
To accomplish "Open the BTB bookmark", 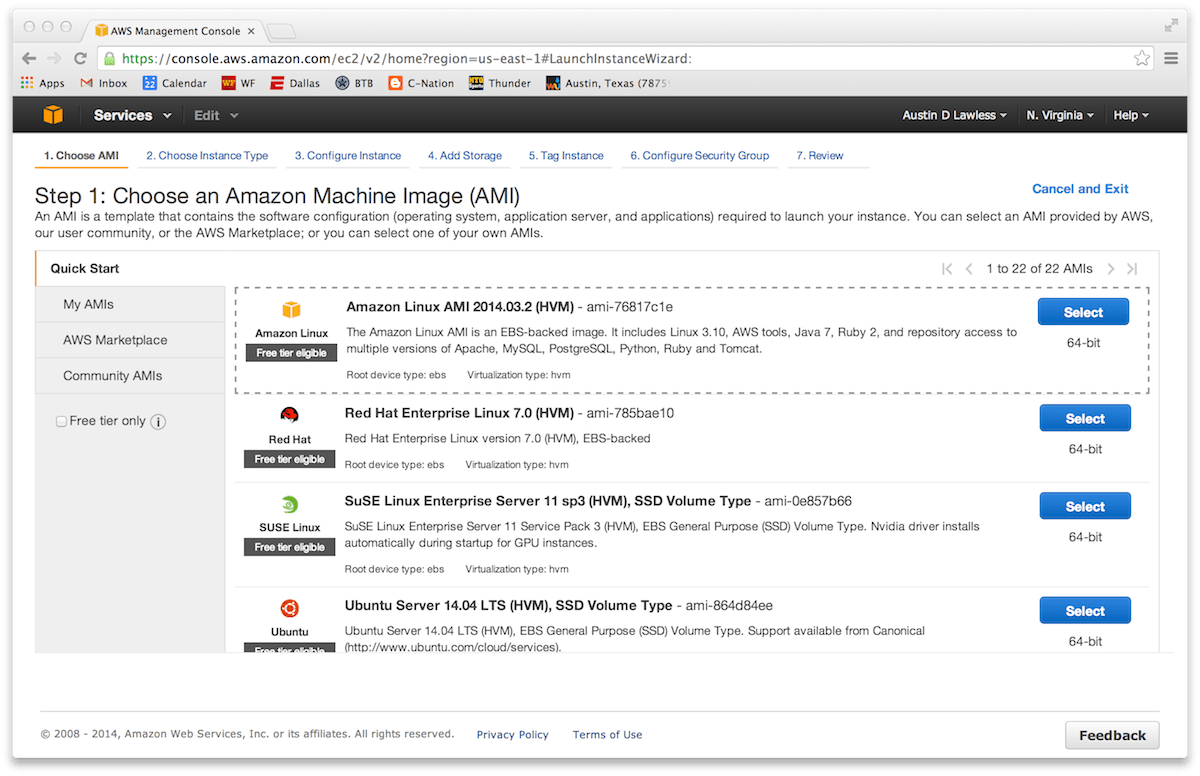I will click(354, 83).
